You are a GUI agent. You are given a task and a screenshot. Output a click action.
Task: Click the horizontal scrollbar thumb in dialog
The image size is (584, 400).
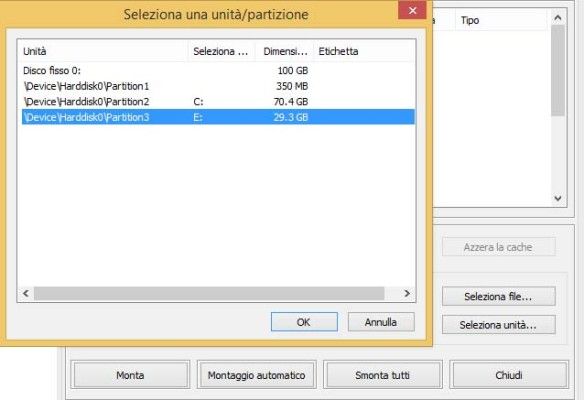click(209, 293)
